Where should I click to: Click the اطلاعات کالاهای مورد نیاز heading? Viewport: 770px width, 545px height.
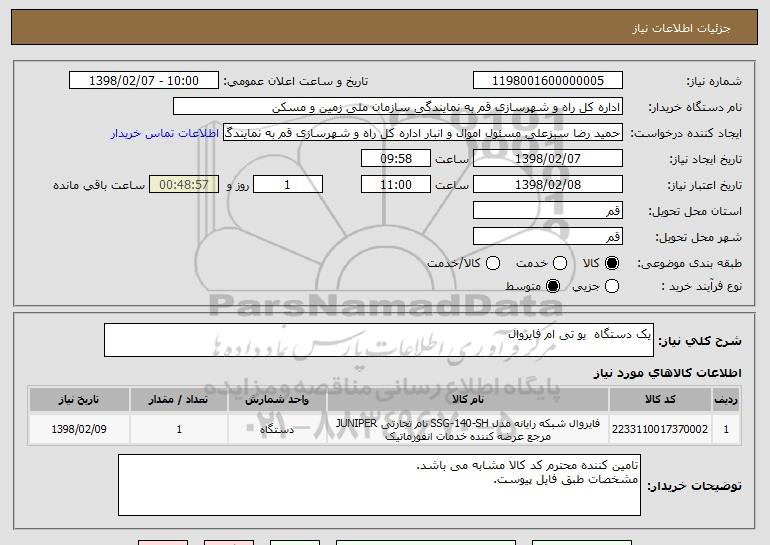667,373
